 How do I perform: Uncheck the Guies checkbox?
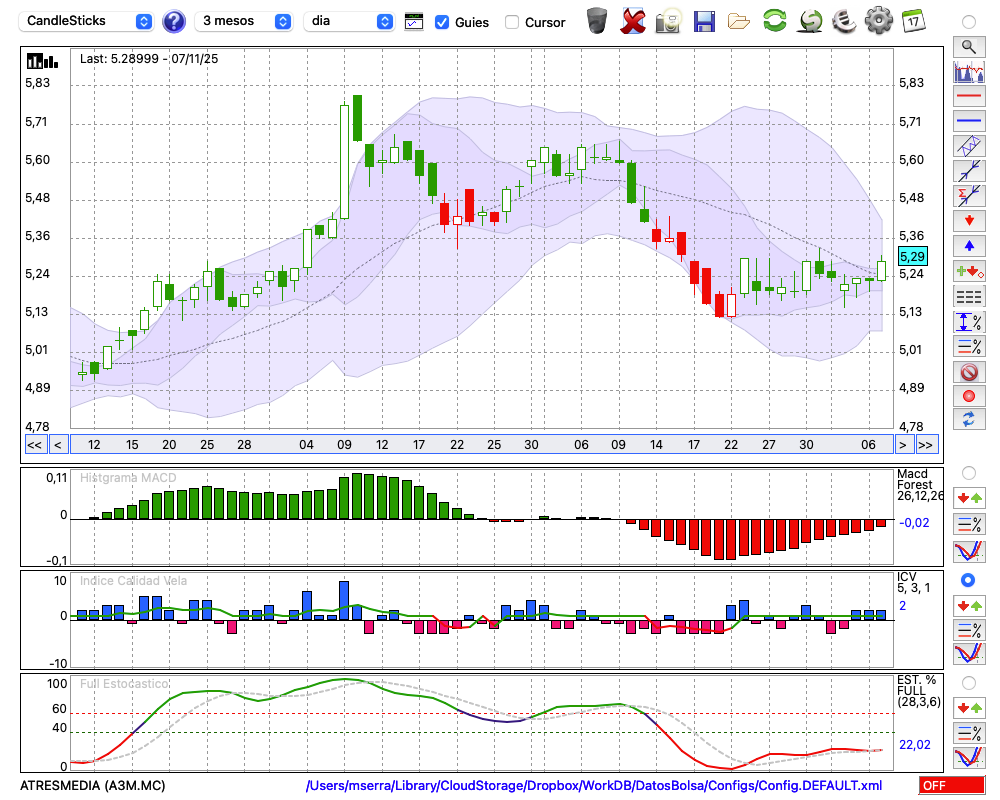[442, 22]
